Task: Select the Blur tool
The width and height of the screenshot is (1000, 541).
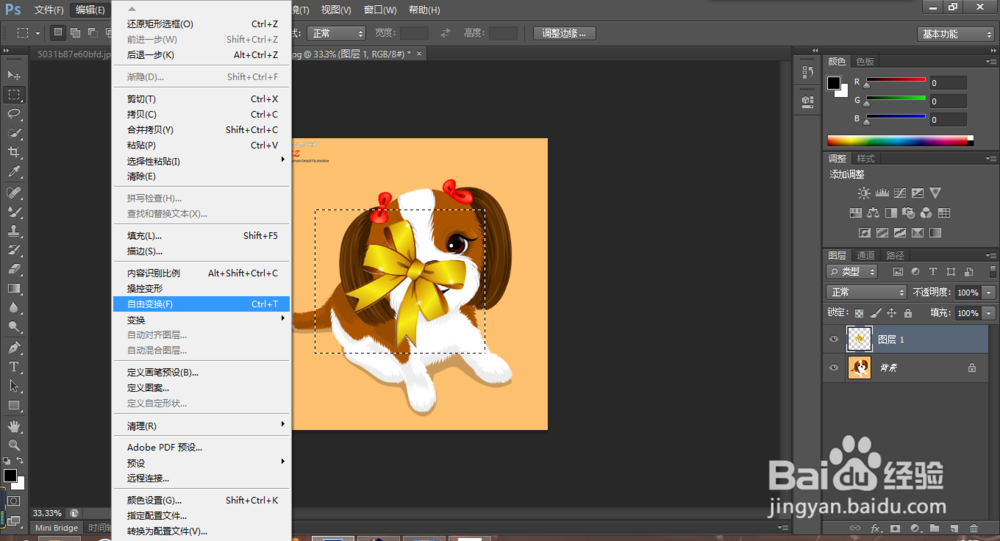Action: (14, 308)
